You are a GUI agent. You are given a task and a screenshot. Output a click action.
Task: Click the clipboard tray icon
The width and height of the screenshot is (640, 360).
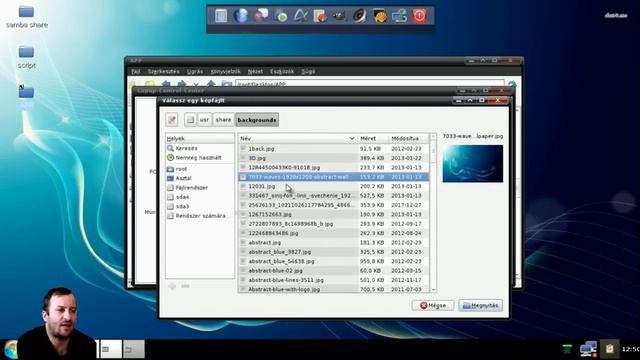pyautogui.click(x=609, y=349)
